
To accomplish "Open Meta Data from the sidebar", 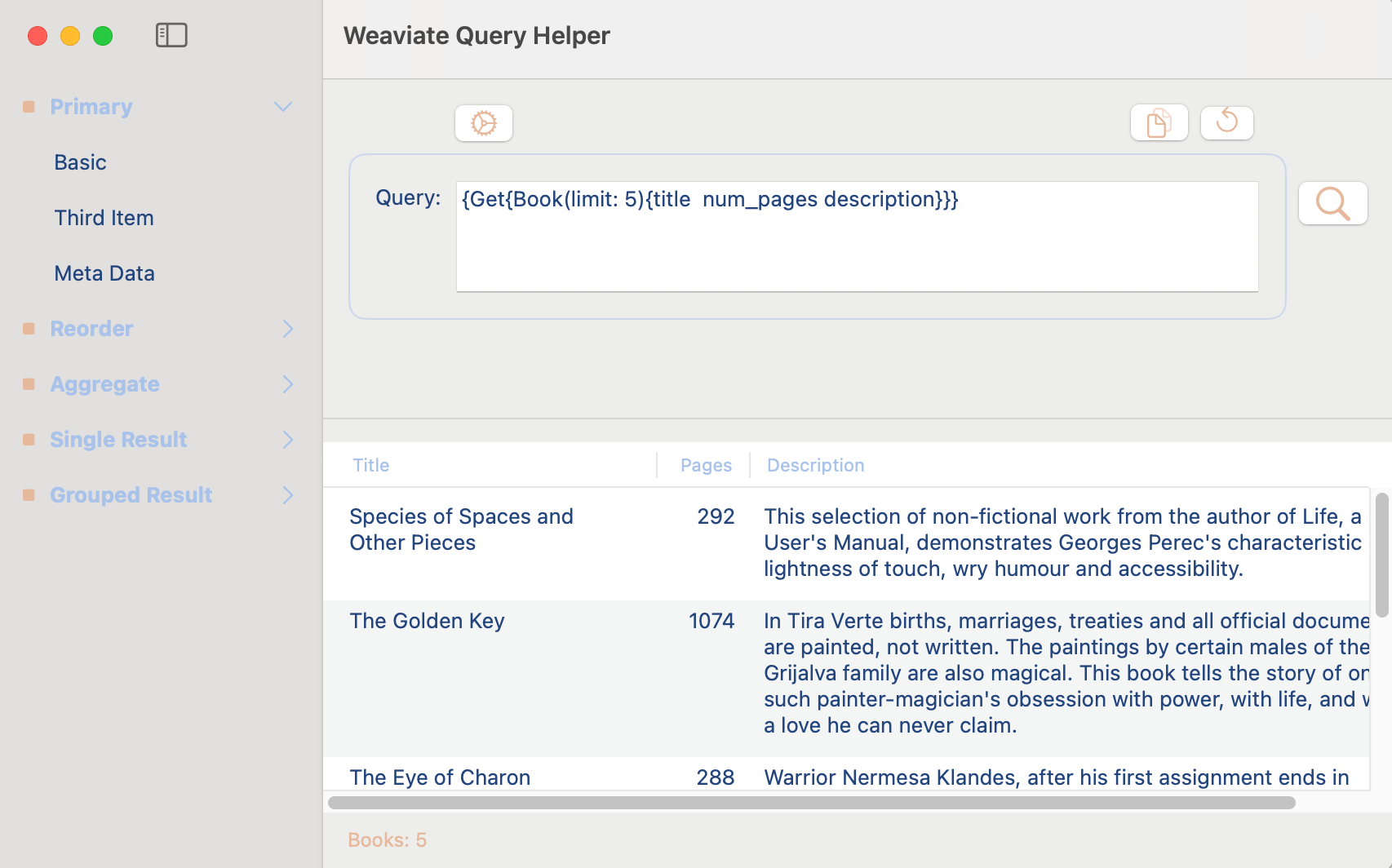I will click(104, 272).
